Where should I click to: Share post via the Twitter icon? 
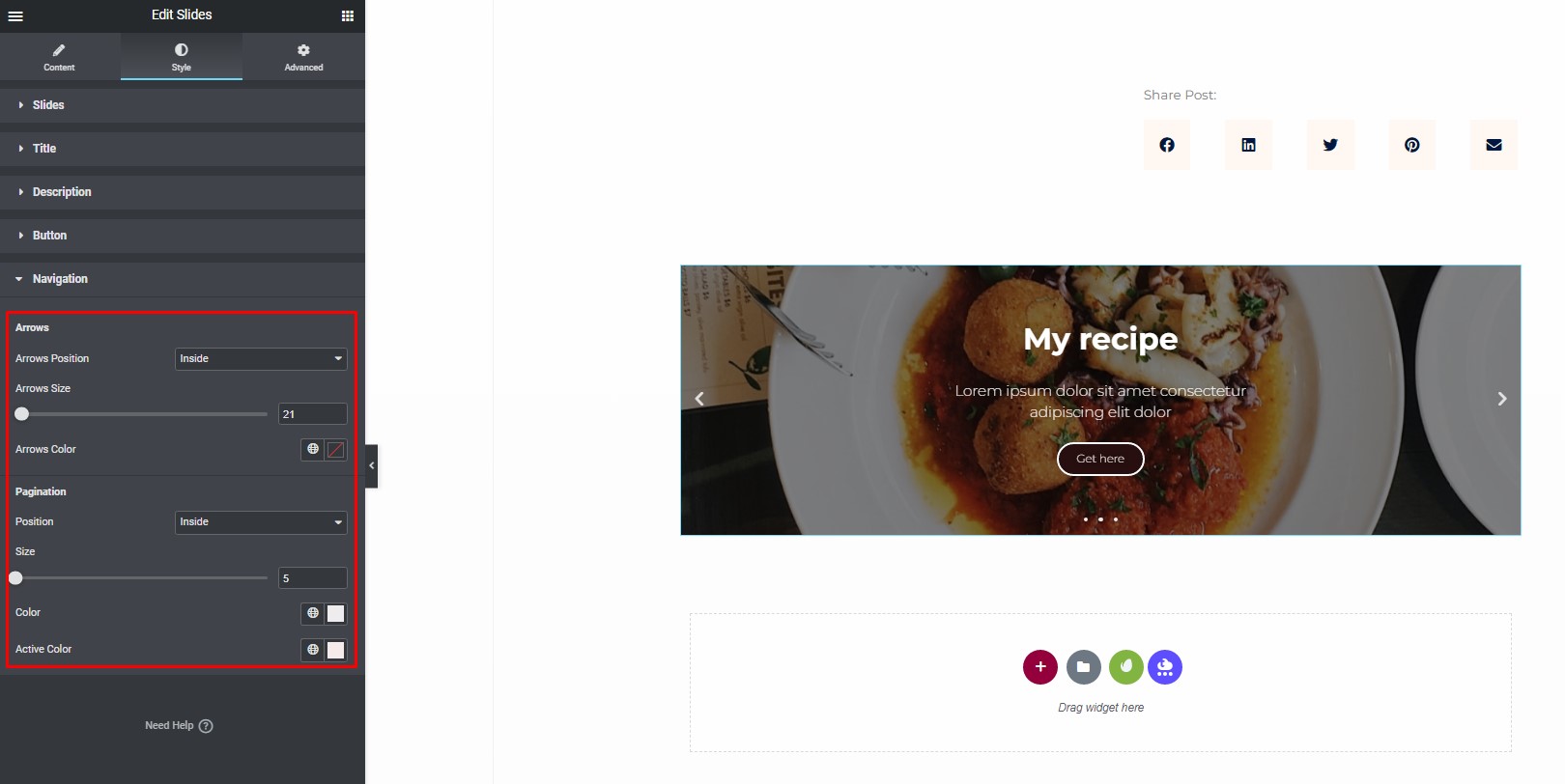[x=1330, y=145]
